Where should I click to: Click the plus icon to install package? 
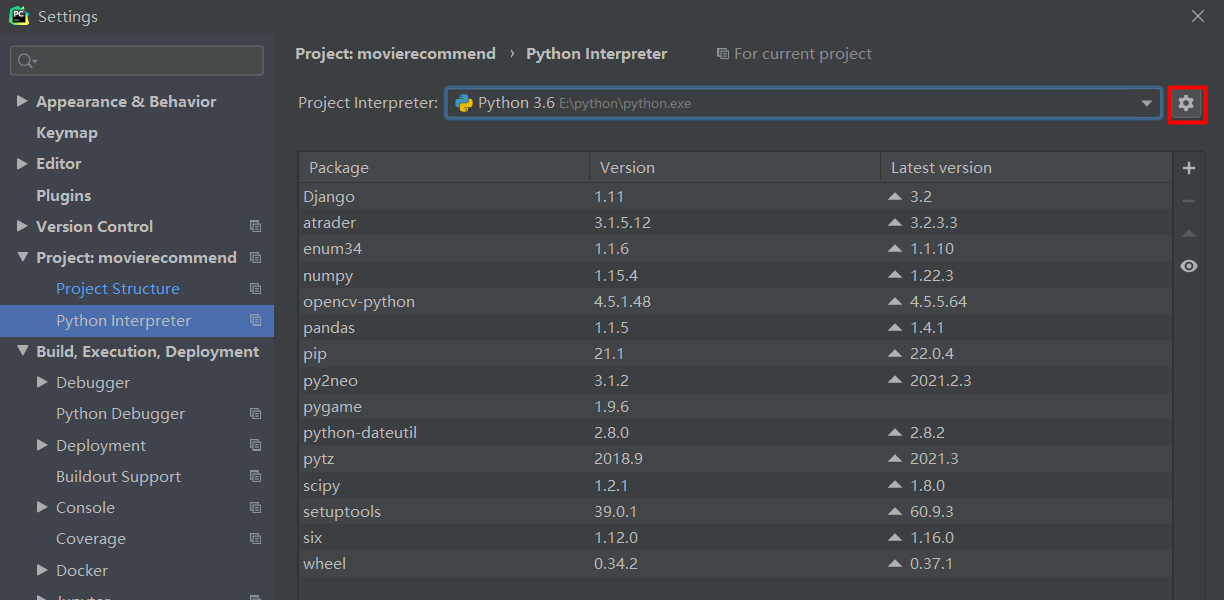tap(1189, 168)
